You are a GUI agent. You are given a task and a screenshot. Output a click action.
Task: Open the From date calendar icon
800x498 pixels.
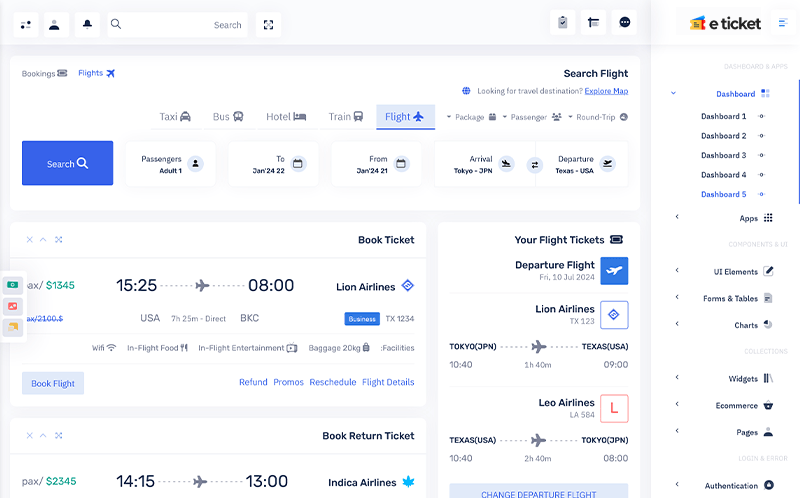[x=402, y=164]
